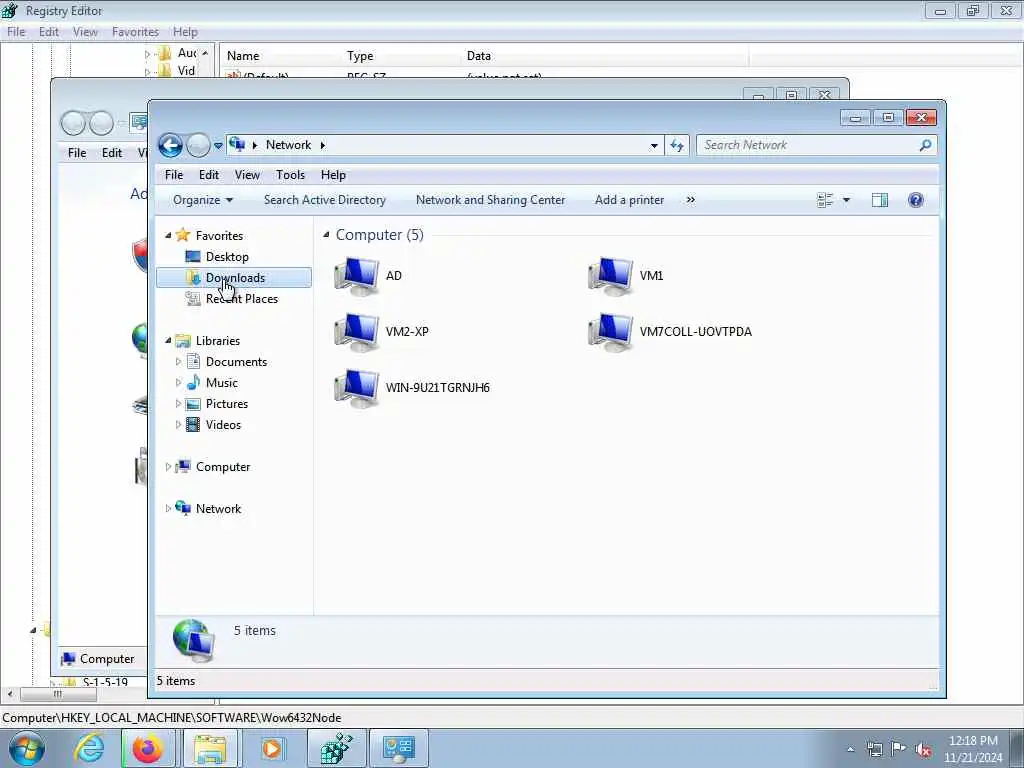Expand Computer node in navigation pane
The width and height of the screenshot is (1024, 768).
[x=168, y=467]
